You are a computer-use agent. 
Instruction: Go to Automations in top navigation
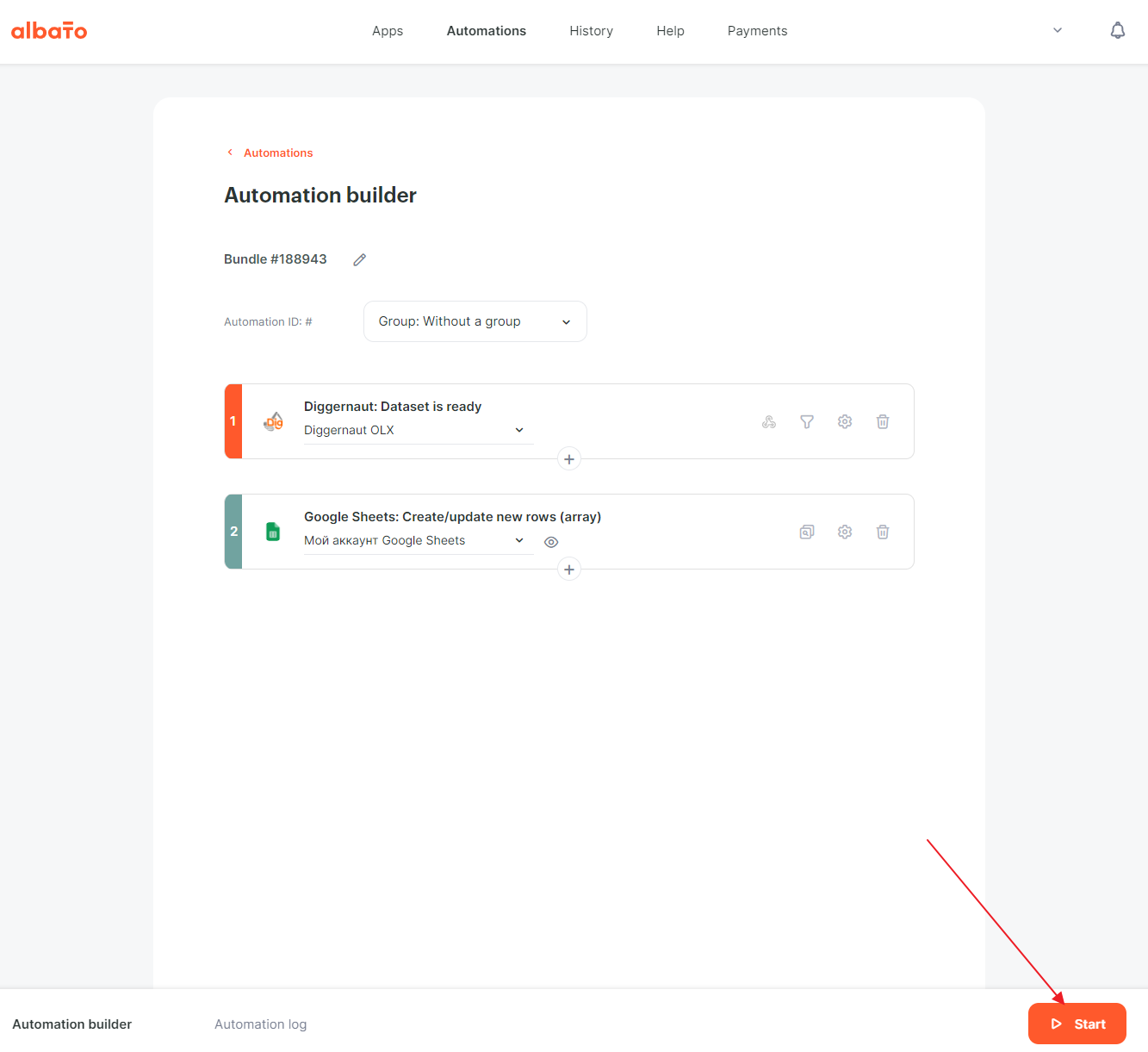click(x=486, y=31)
